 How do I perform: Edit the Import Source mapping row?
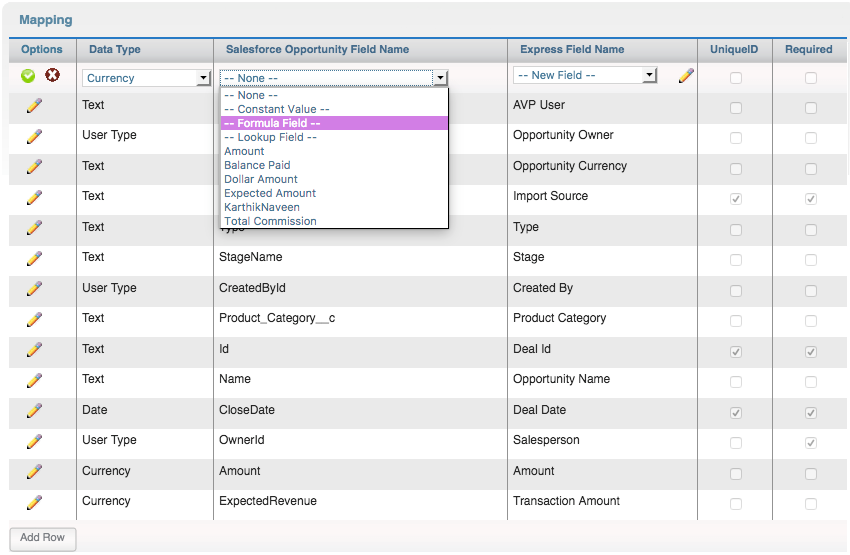(x=34, y=197)
